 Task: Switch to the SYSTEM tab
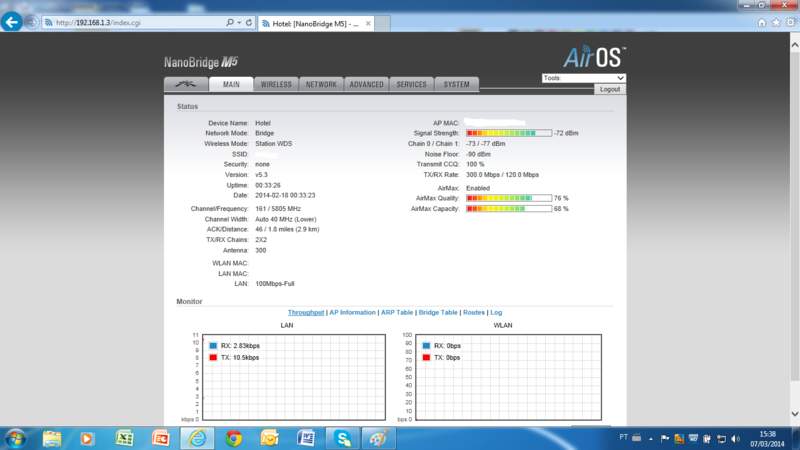point(456,84)
